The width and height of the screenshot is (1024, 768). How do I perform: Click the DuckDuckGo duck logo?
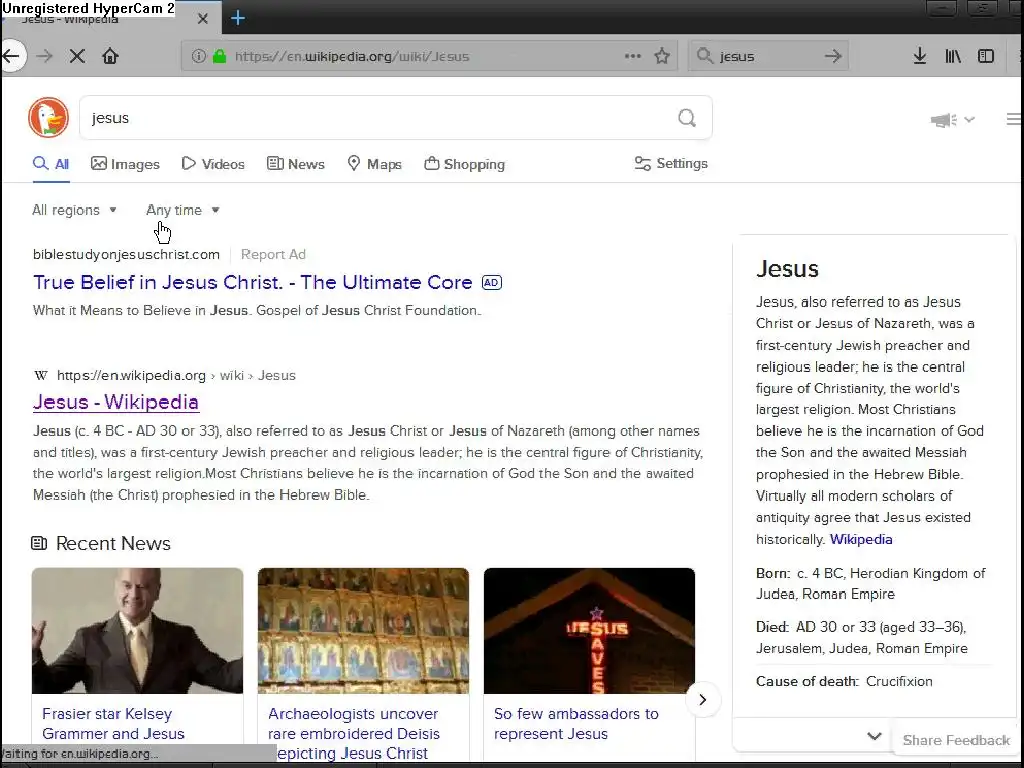tap(48, 118)
